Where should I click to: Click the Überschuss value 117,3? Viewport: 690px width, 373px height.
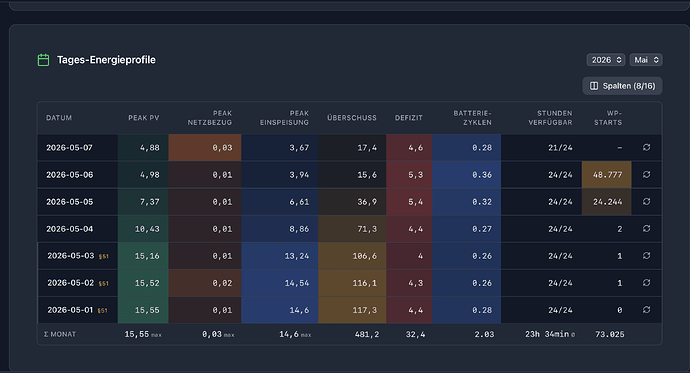(364, 310)
